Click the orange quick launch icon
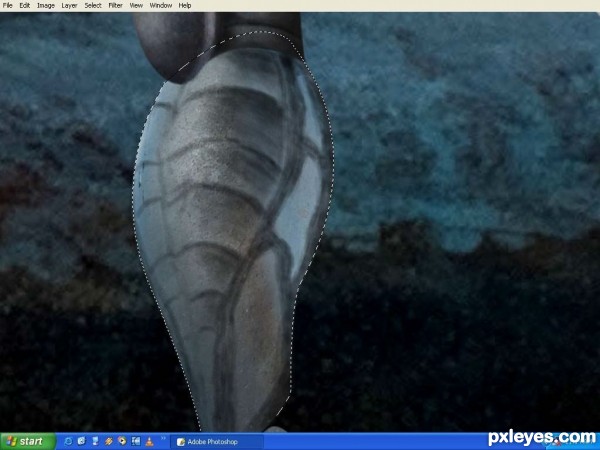600x450 pixels. tap(109, 441)
